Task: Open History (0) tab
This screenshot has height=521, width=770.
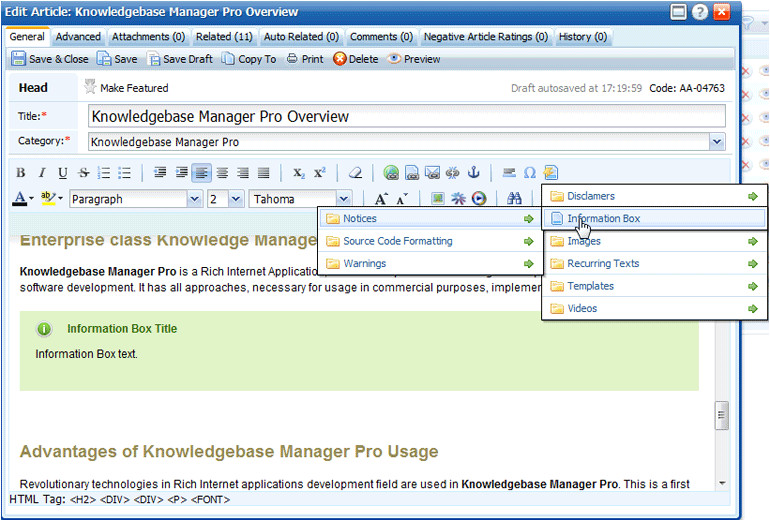Action: [x=583, y=37]
